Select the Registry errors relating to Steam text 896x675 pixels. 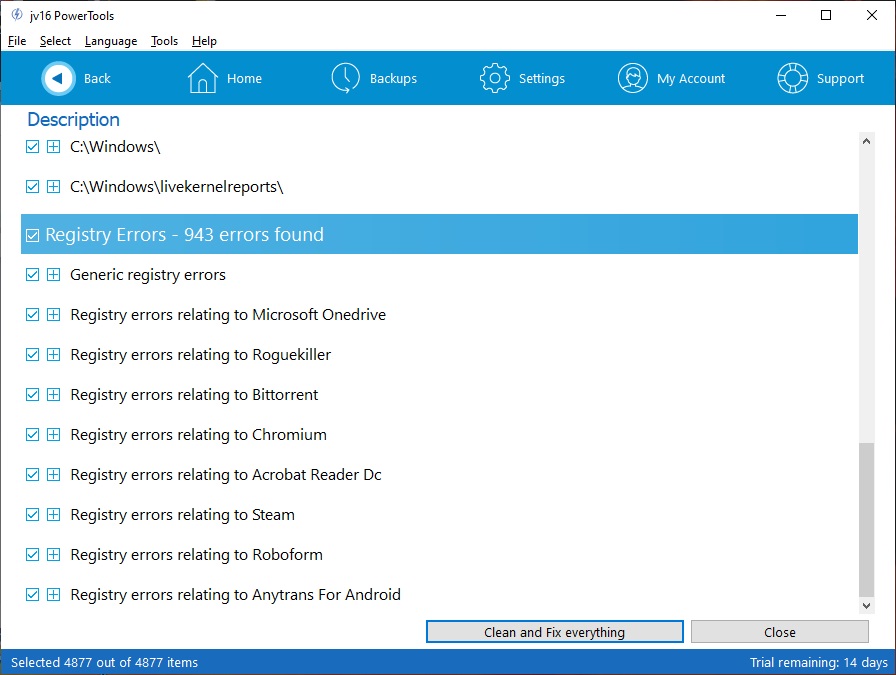[182, 515]
